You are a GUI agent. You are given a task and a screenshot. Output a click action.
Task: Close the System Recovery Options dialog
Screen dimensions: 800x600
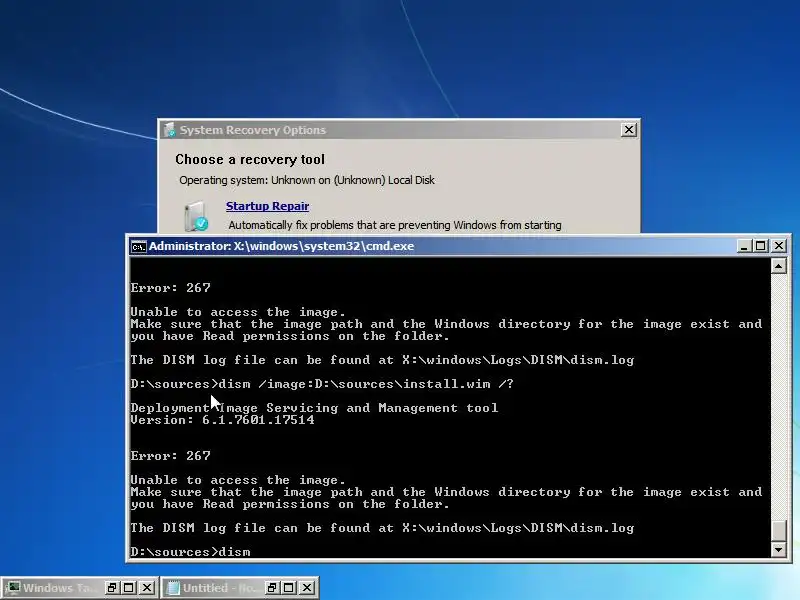pyautogui.click(x=629, y=130)
